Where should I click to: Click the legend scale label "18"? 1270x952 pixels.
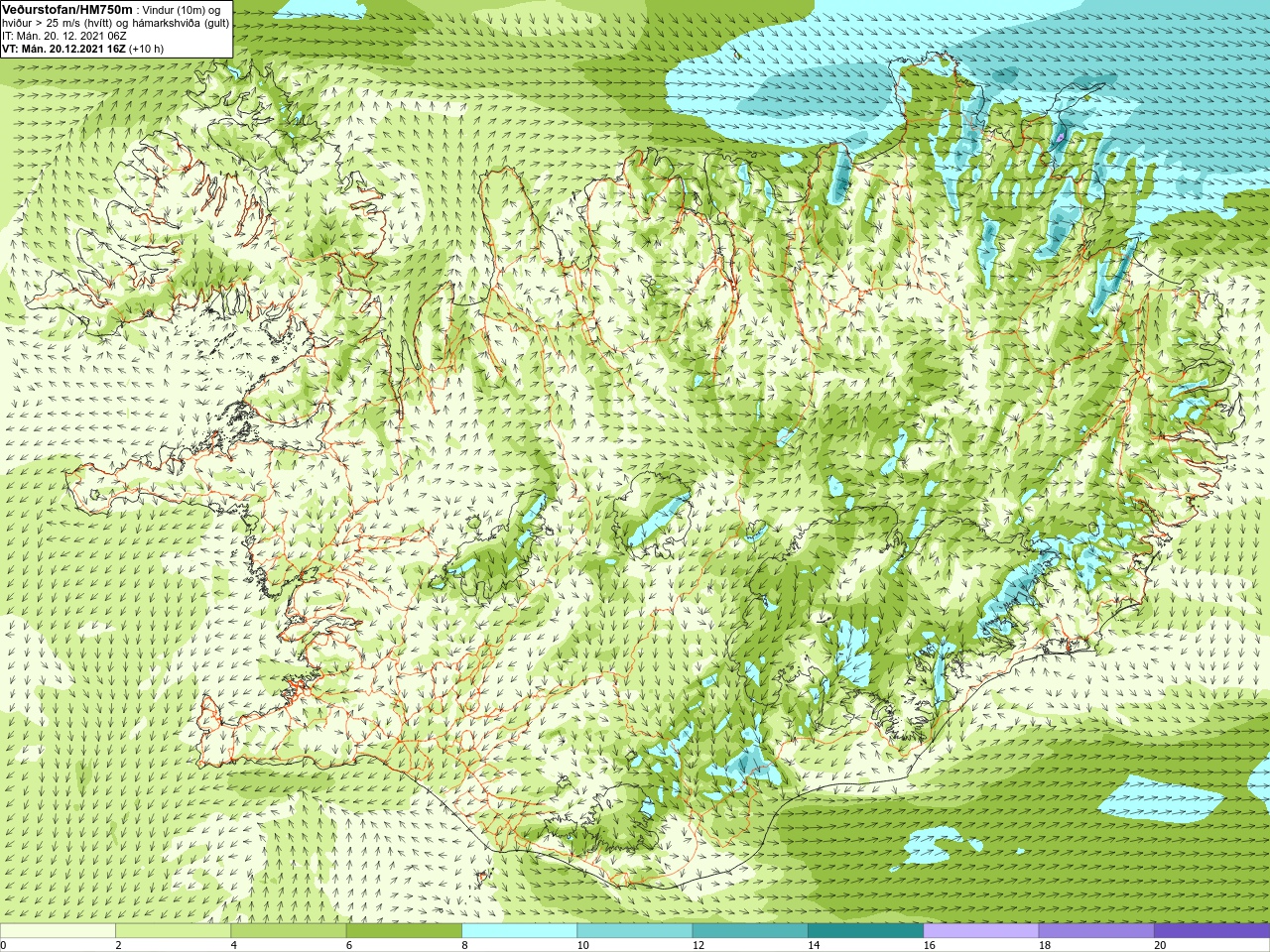1045,945
